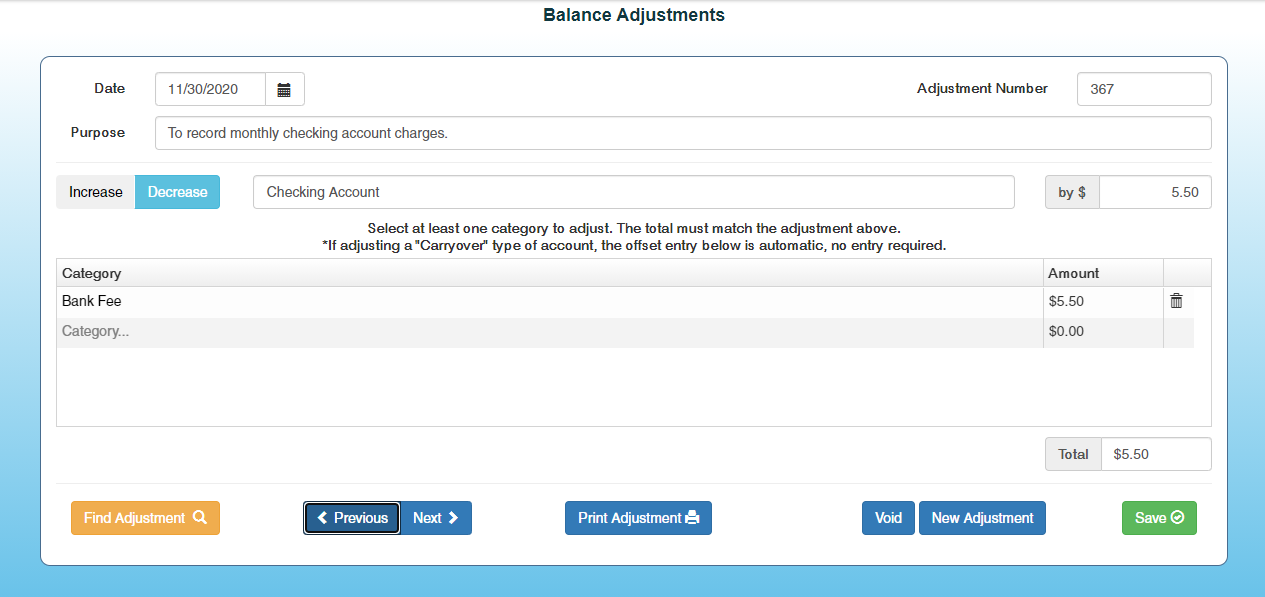Select the Decrease toggle option
The width and height of the screenshot is (1265, 597).
(177, 192)
